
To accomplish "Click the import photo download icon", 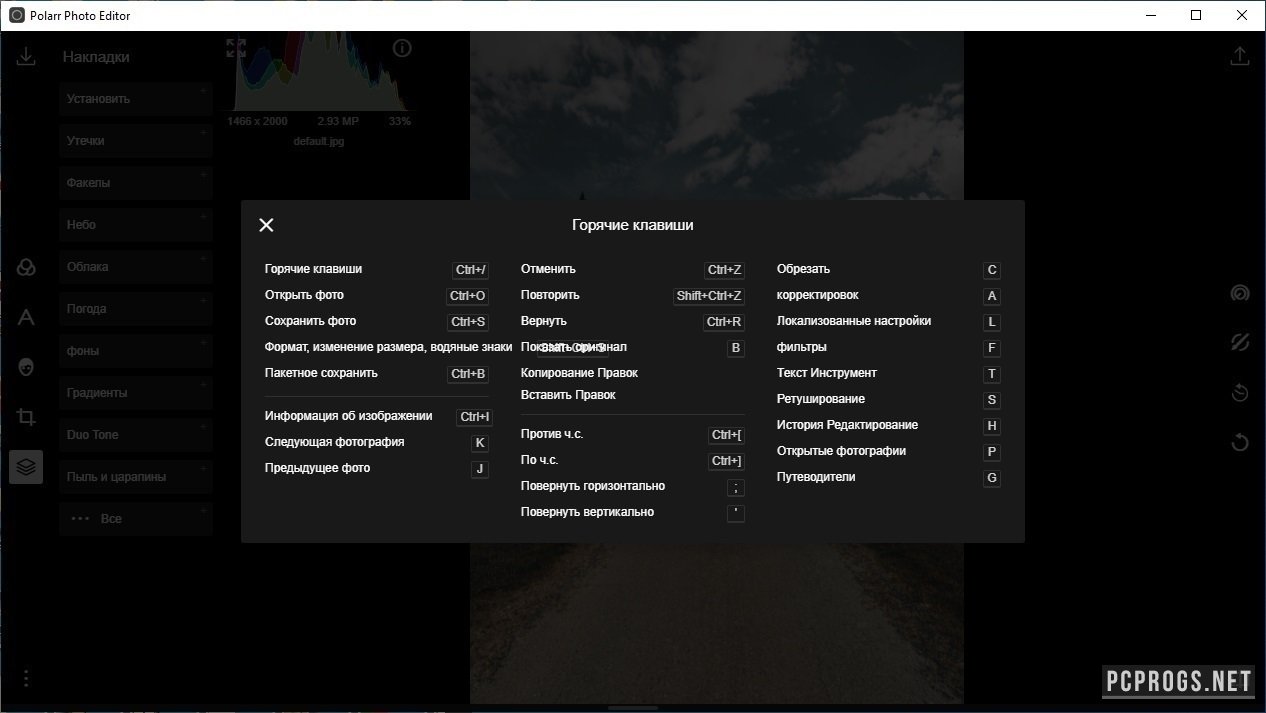I will click(26, 57).
